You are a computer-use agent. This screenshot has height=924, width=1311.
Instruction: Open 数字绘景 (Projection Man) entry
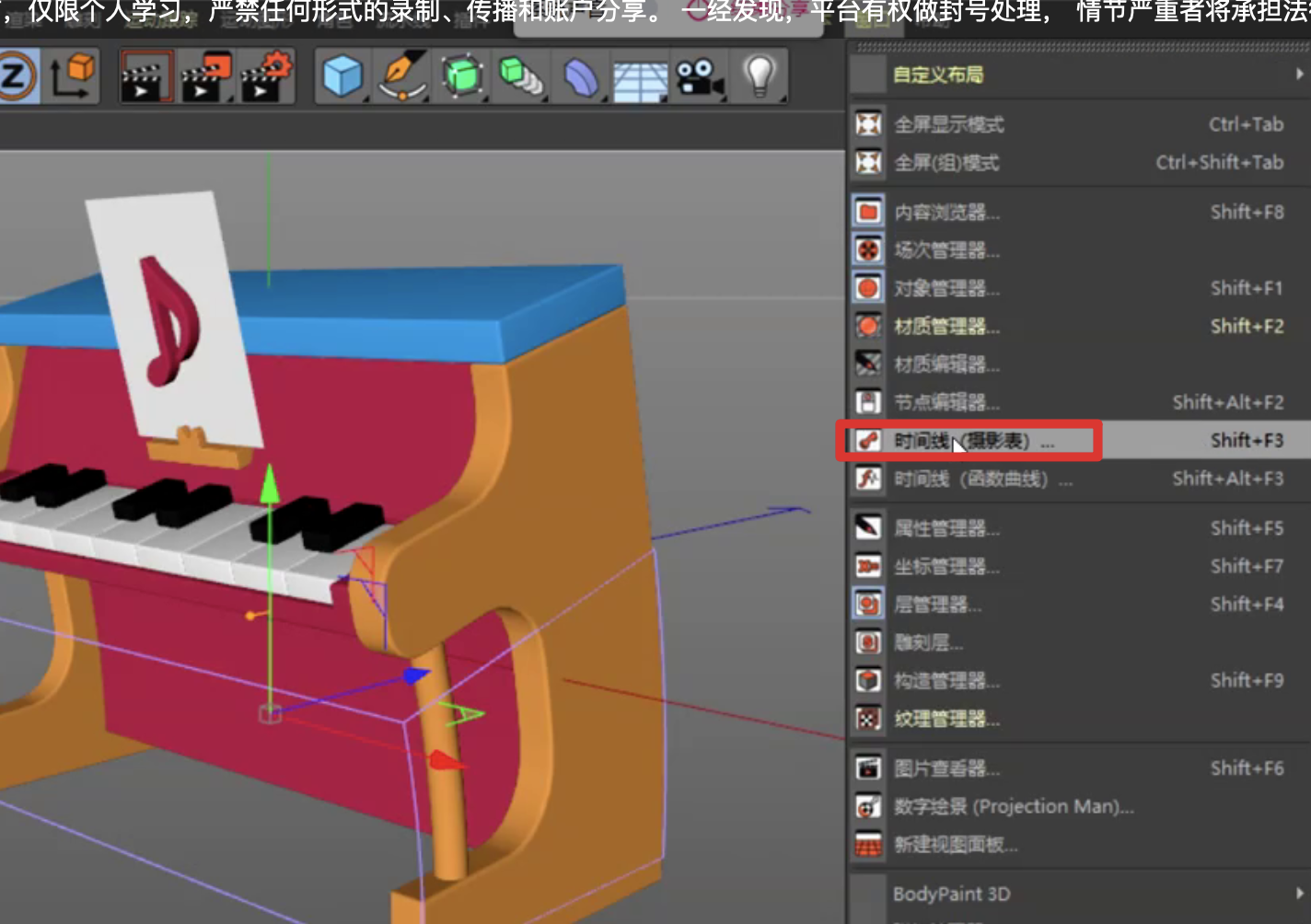tap(1079, 807)
